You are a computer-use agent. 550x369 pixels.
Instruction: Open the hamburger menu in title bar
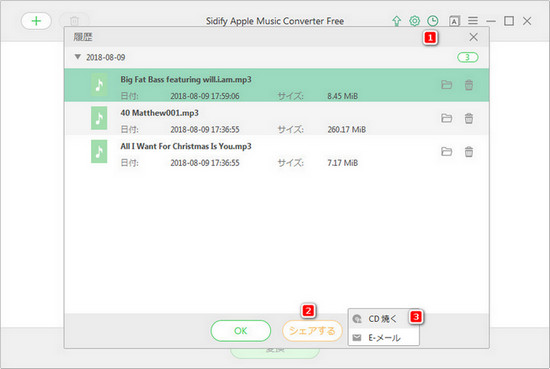[473, 21]
